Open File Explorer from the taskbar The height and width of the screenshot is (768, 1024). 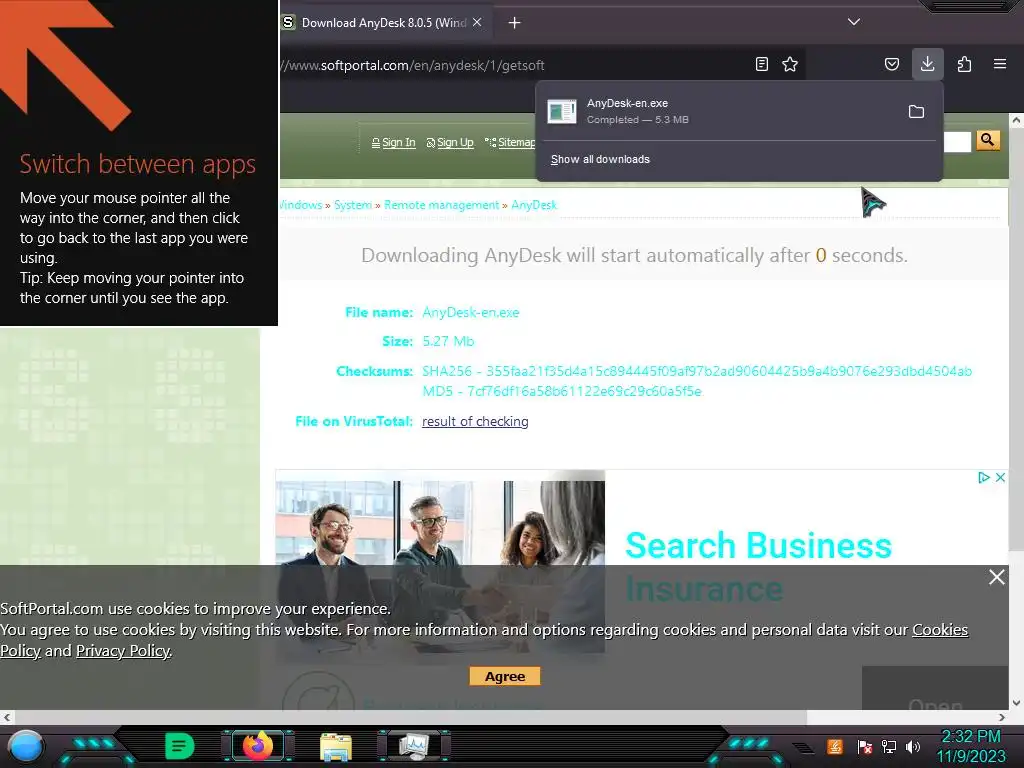[336, 746]
